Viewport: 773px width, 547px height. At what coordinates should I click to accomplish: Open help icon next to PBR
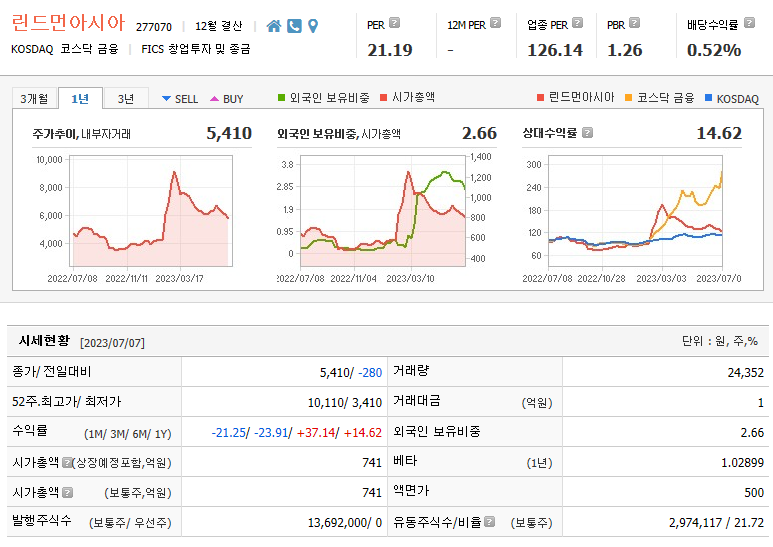(635, 23)
